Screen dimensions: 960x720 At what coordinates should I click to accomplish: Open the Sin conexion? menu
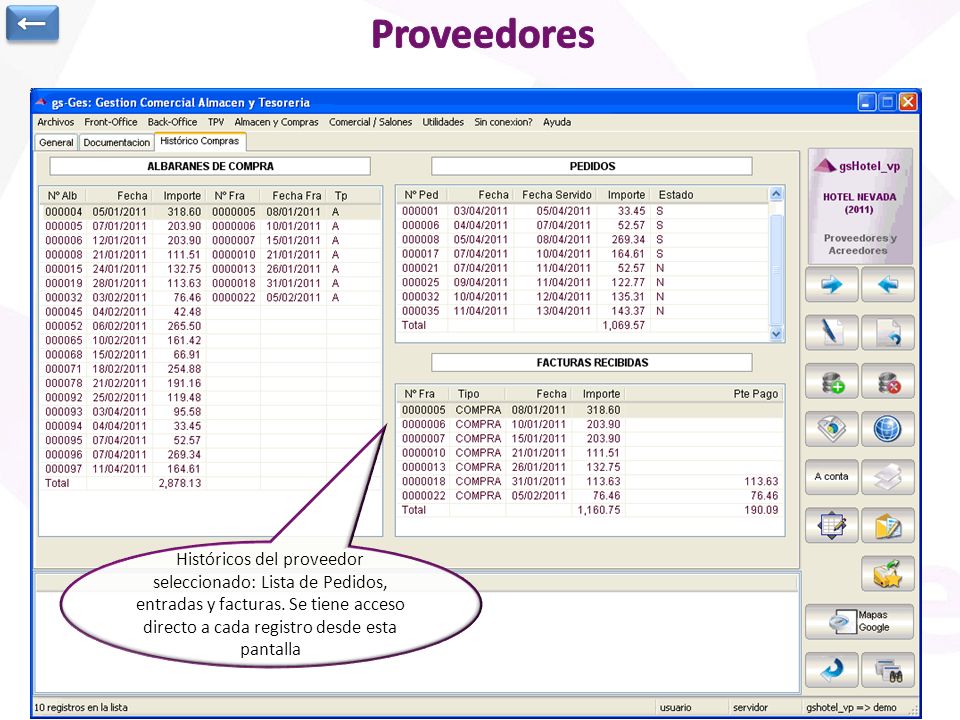[x=503, y=122]
